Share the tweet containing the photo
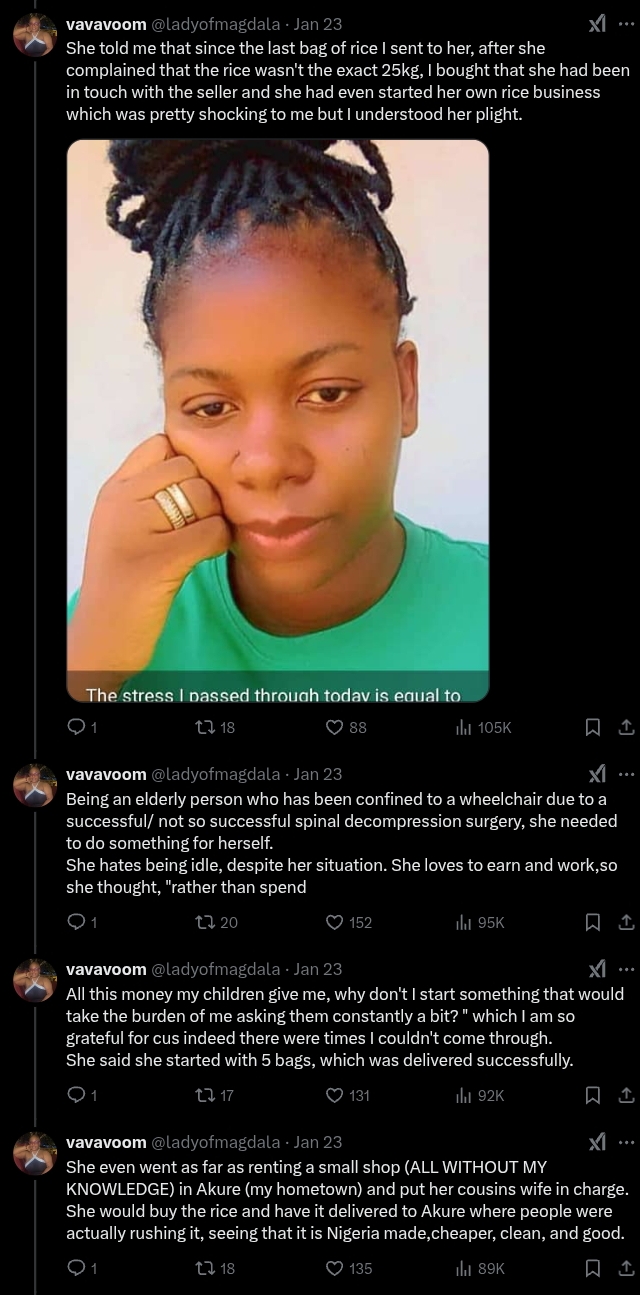 (626, 728)
